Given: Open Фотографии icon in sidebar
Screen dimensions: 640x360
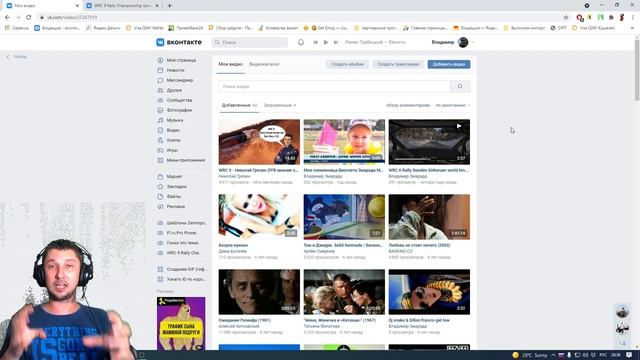Looking at the screenshot, I should click(160, 110).
